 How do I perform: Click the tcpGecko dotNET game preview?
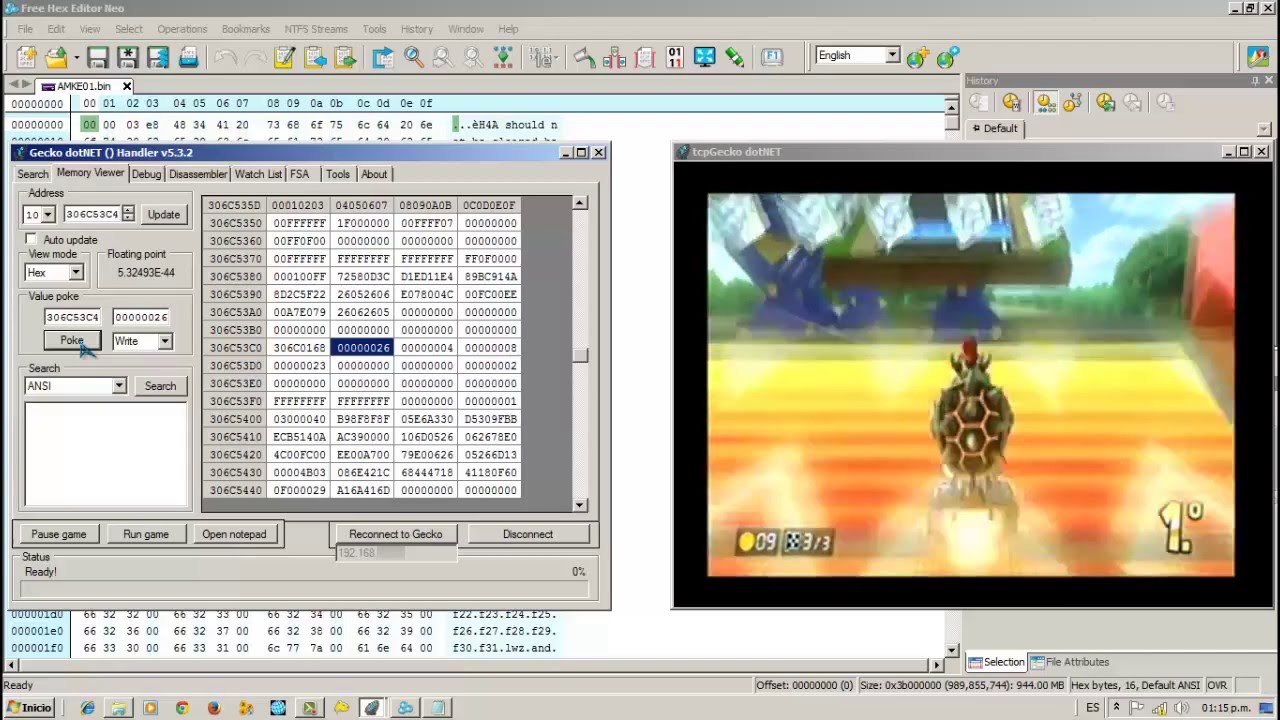pos(971,385)
